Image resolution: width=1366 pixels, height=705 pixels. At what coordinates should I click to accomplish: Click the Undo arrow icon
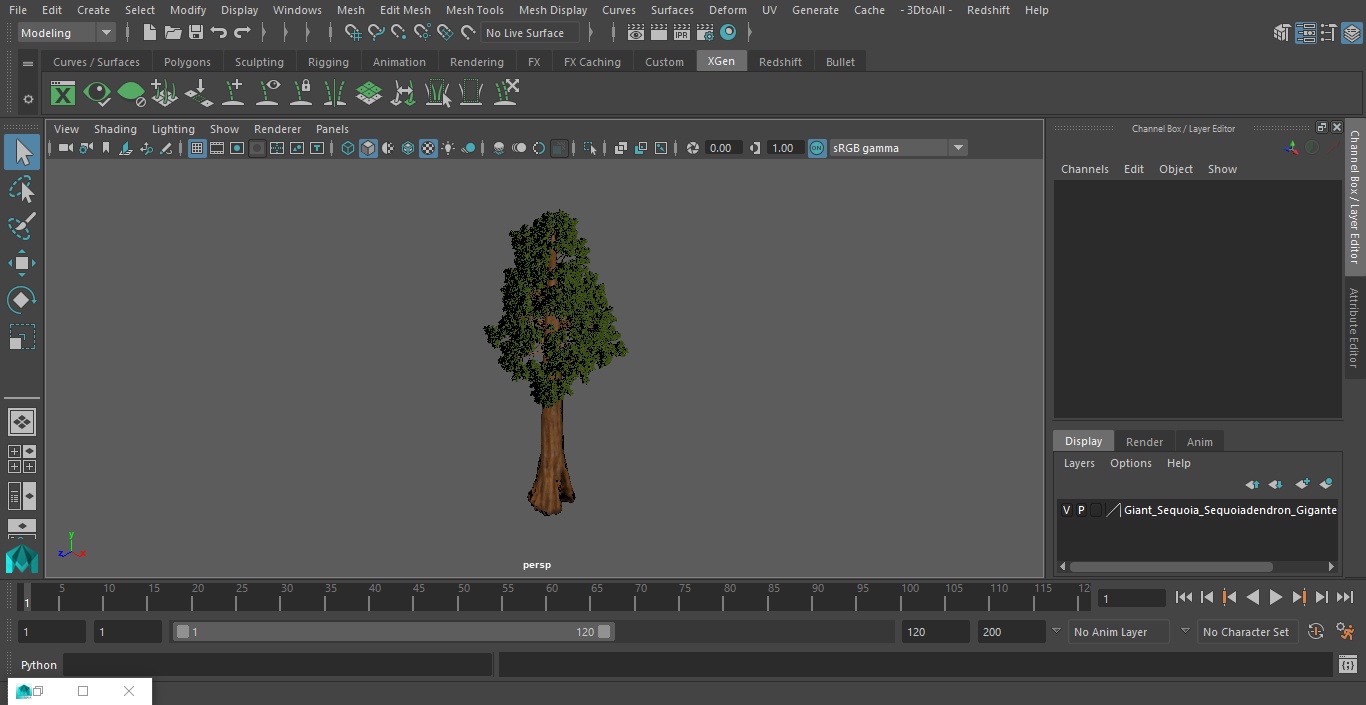(x=219, y=33)
